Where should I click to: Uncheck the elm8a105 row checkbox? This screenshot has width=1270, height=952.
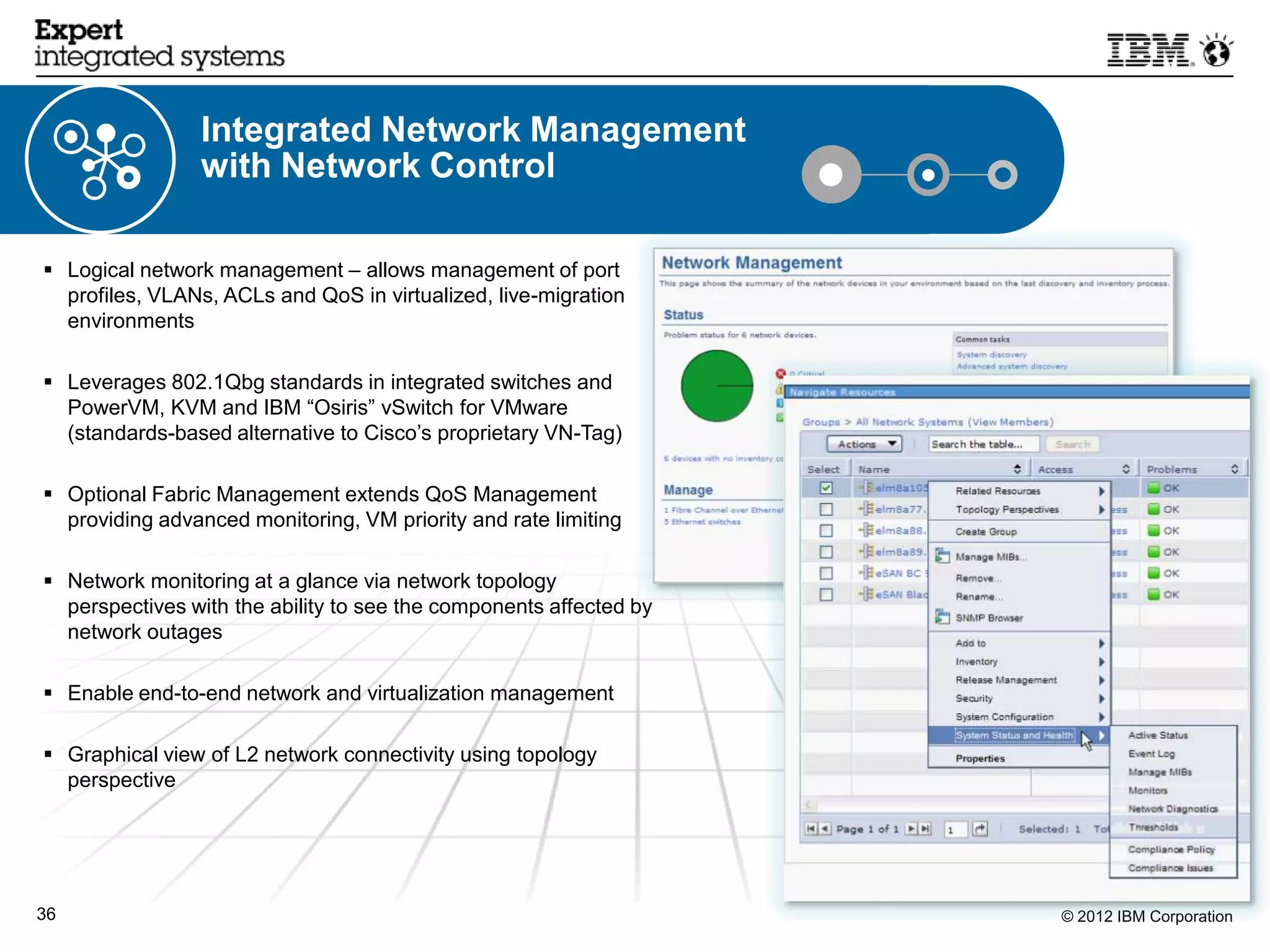[x=826, y=488]
